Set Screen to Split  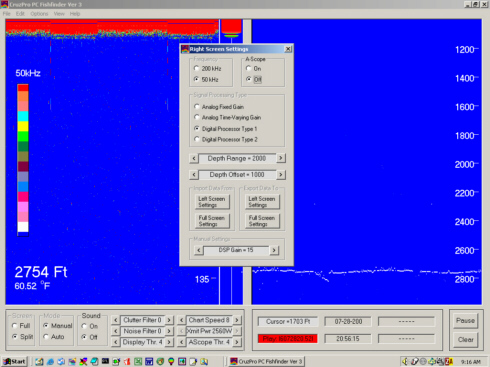tap(22, 337)
